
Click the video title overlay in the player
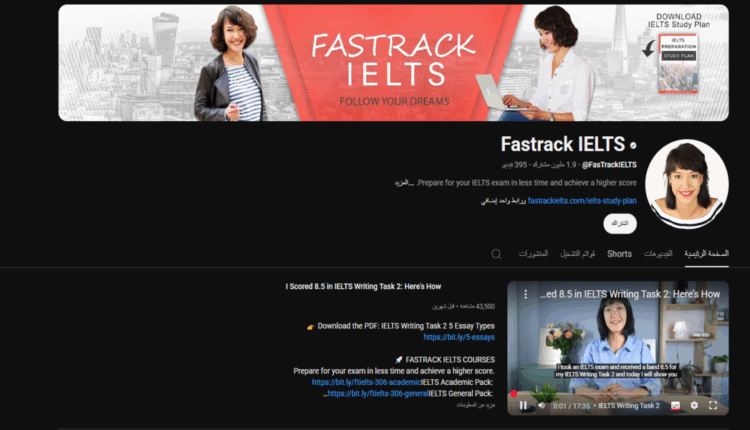[630, 294]
